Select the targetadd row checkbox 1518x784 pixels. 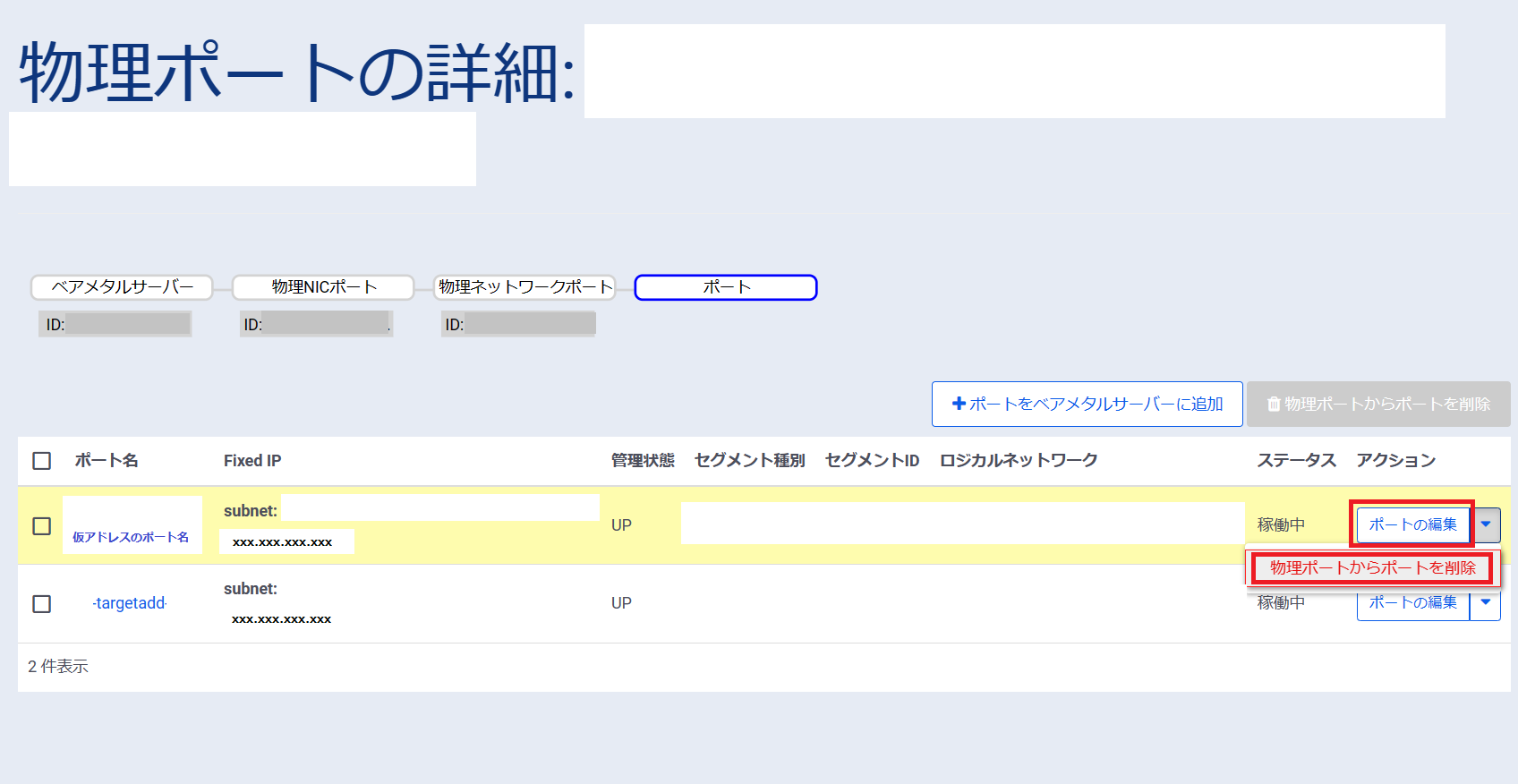point(42,604)
